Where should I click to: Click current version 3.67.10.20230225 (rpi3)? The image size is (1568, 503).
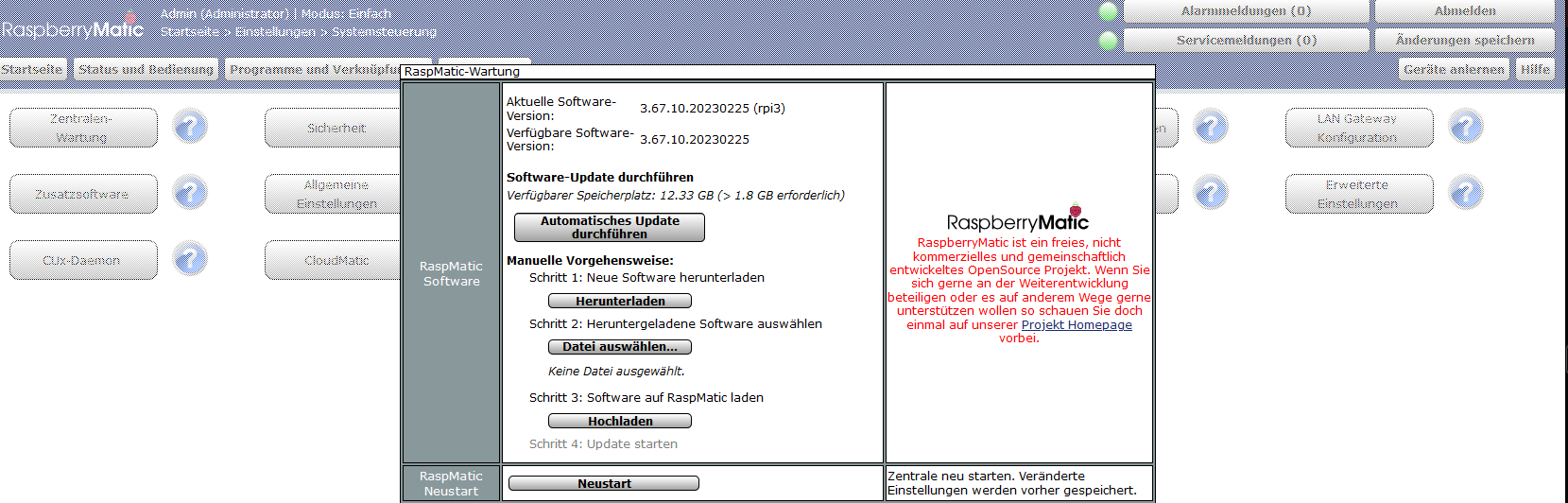pyautogui.click(x=712, y=109)
